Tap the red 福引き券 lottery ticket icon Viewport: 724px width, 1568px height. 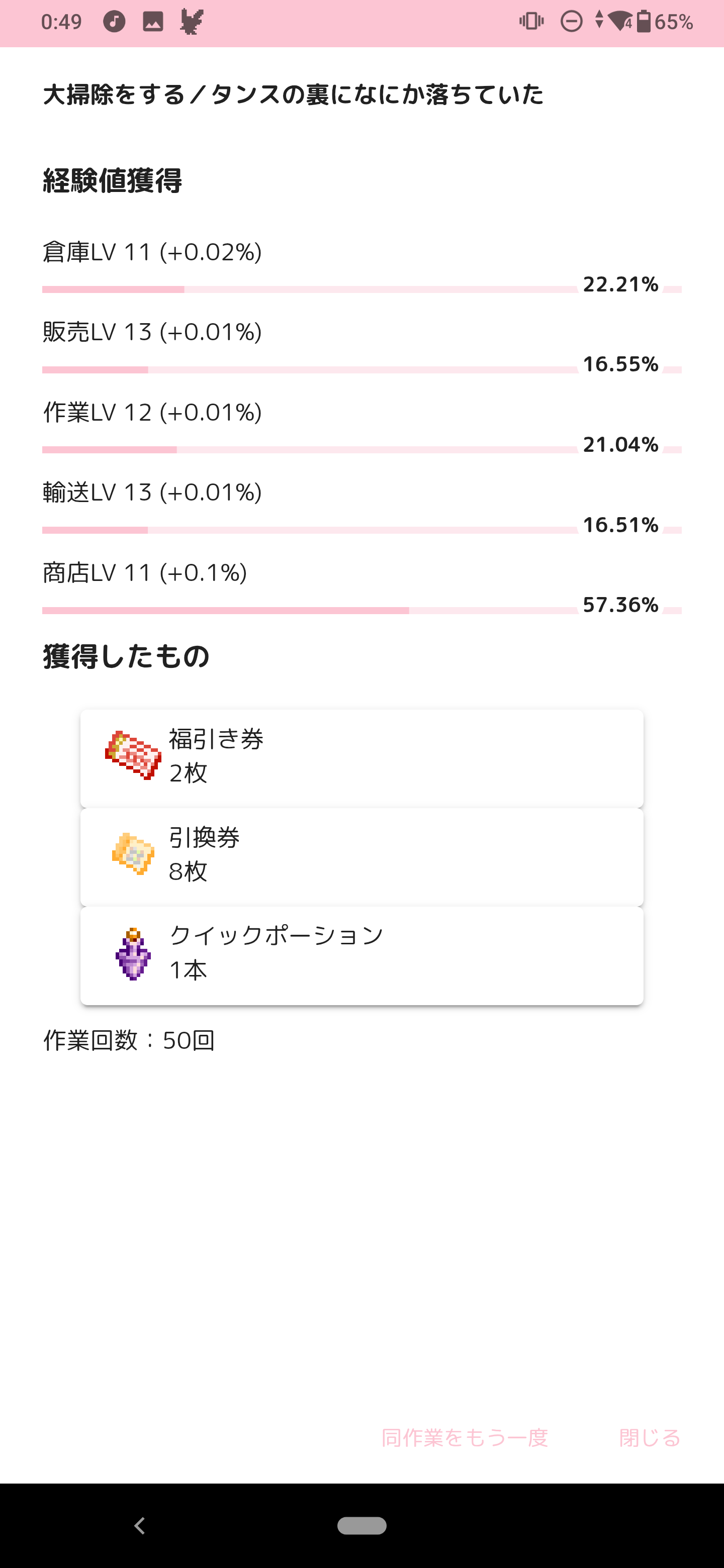point(133,755)
